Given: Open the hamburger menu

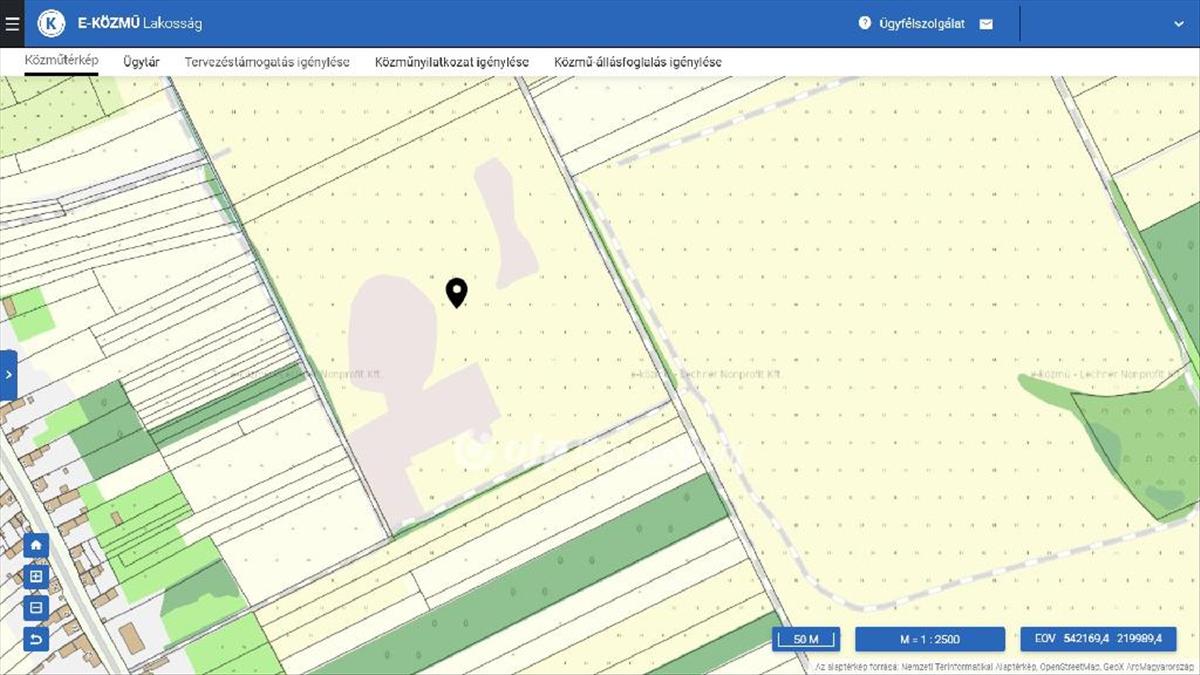Looking at the screenshot, I should coord(12,23).
